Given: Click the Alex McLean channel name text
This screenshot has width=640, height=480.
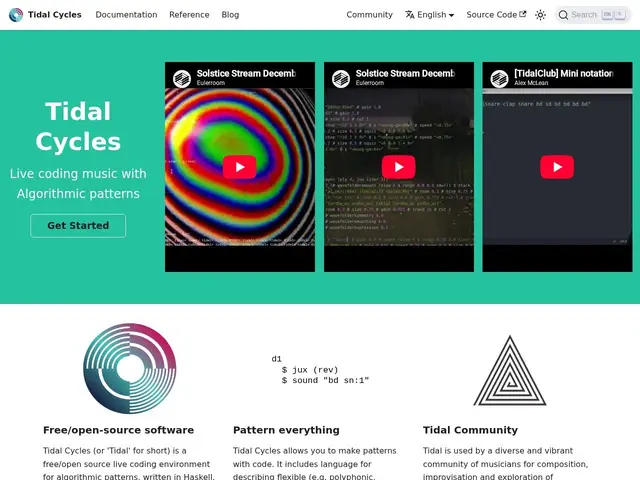Looking at the screenshot, I should [531, 83].
